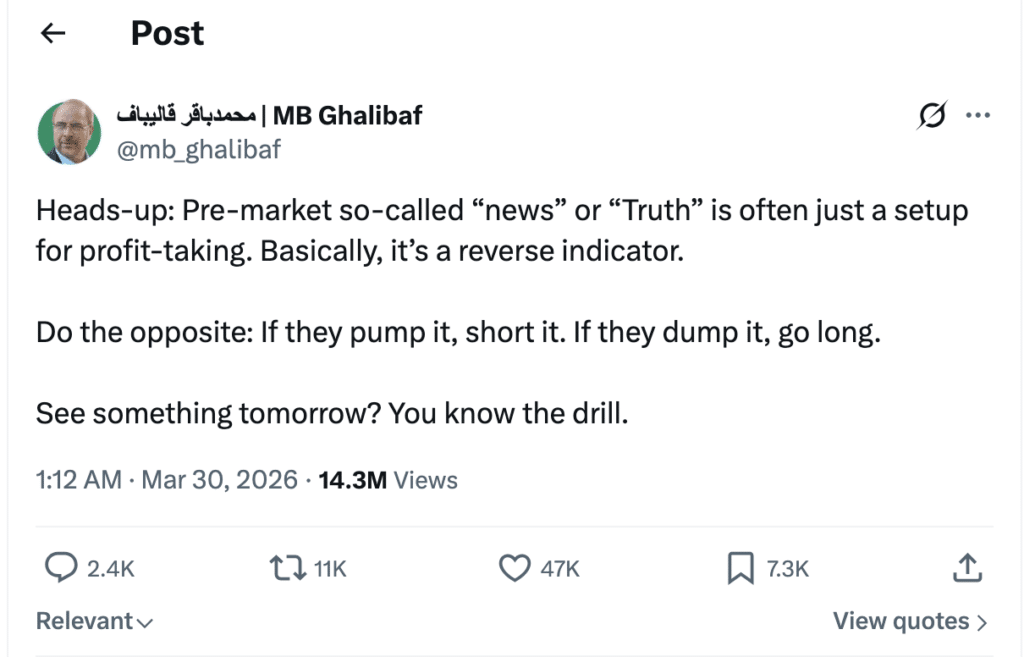Like the post with heart icon
1024x657 pixels.
(x=514, y=569)
